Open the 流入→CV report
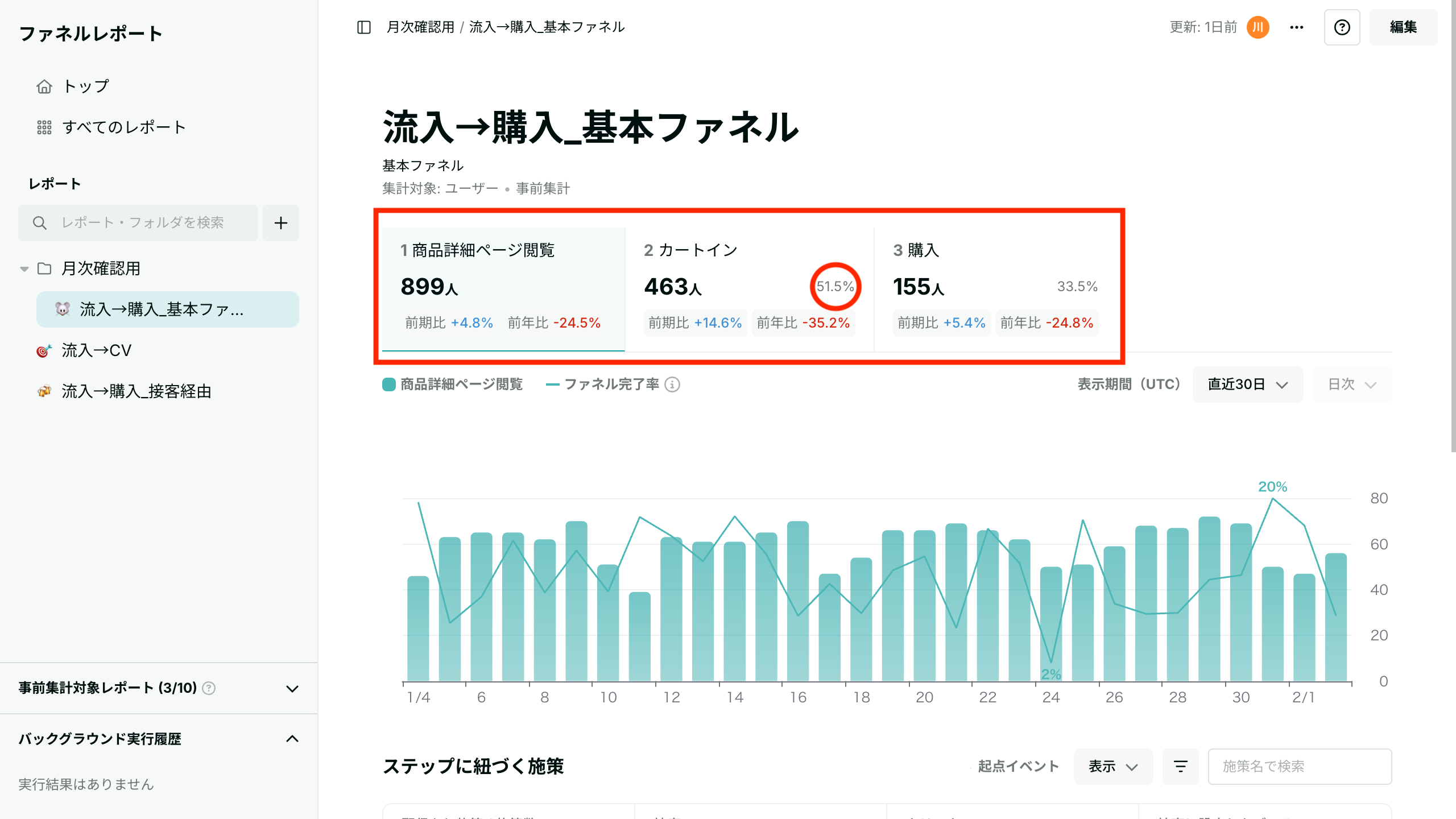1456x819 pixels. click(97, 350)
